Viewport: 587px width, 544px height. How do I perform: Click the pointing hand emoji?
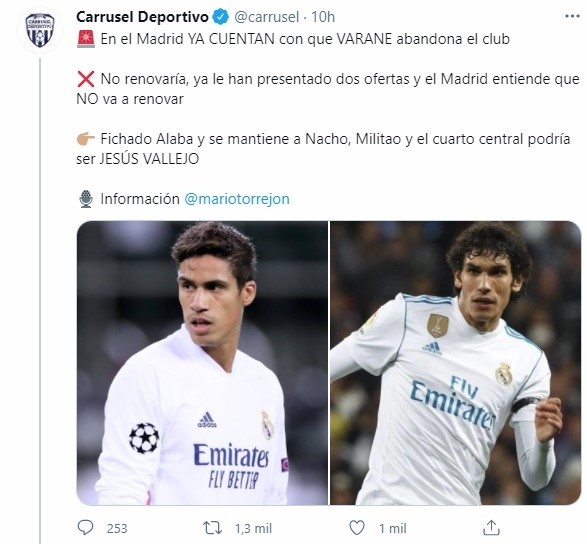point(85,139)
